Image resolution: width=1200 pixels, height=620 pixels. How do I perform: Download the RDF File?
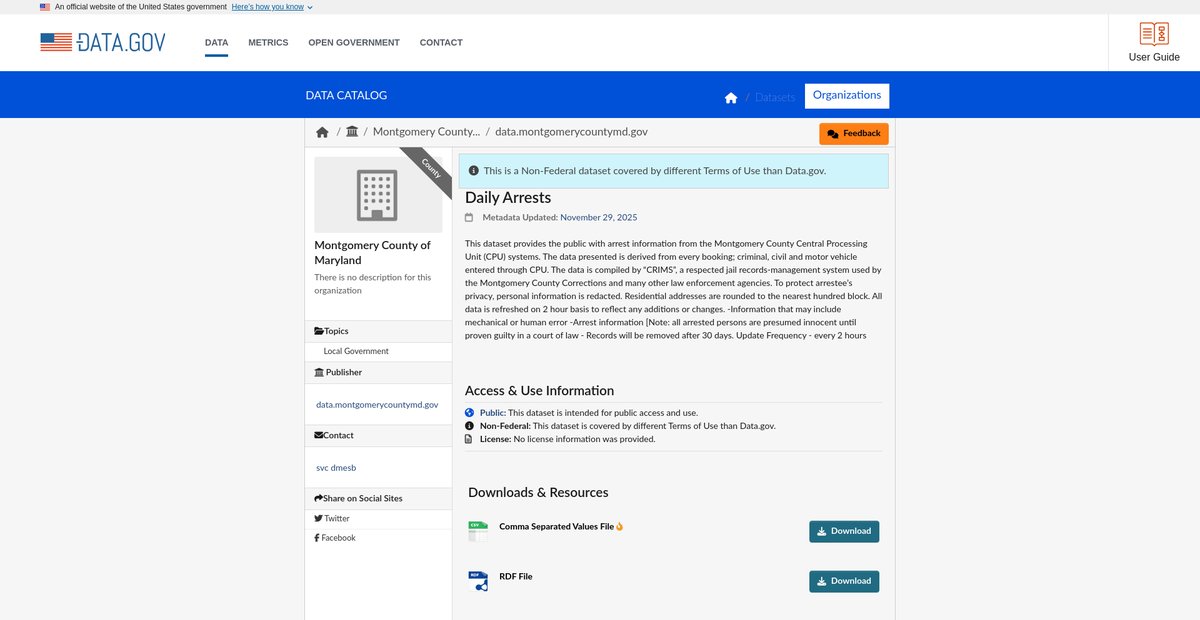844,581
